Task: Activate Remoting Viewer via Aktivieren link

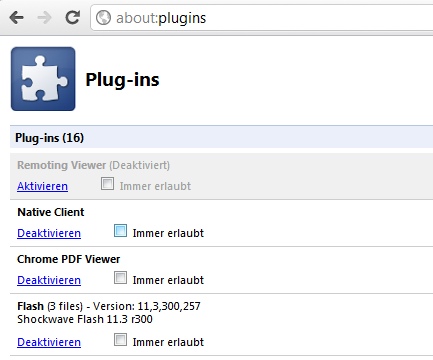Action: (42, 186)
